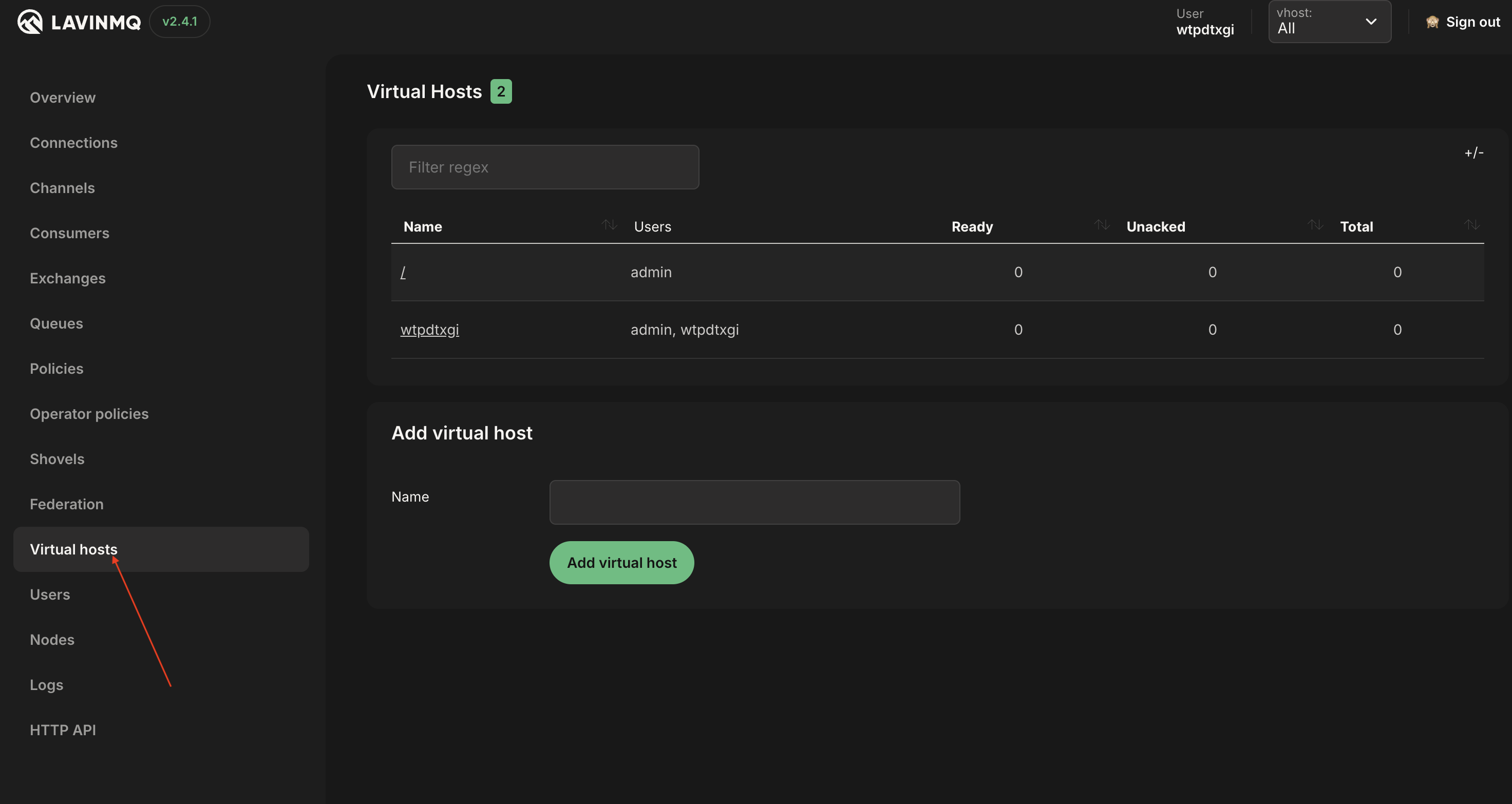Click the virtual host Name input field
This screenshot has height=804, width=1512.
(x=754, y=502)
